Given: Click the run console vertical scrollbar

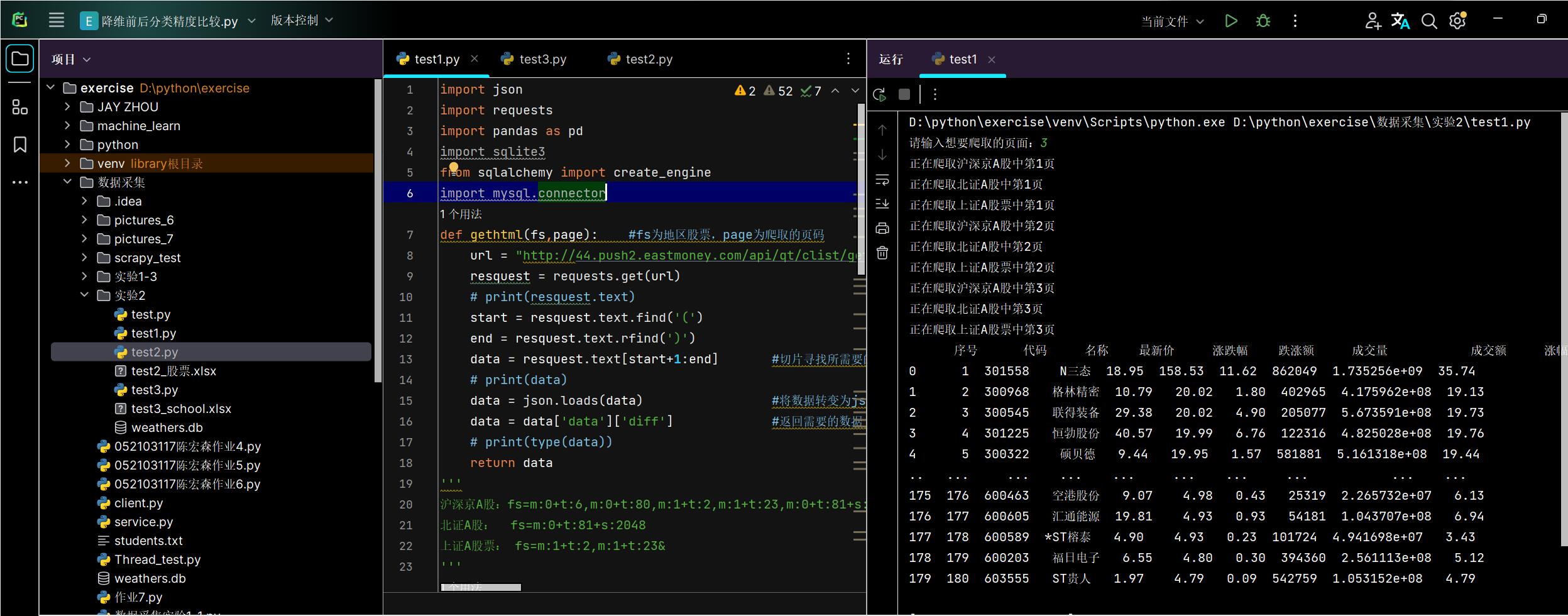Looking at the screenshot, I should [1564, 330].
